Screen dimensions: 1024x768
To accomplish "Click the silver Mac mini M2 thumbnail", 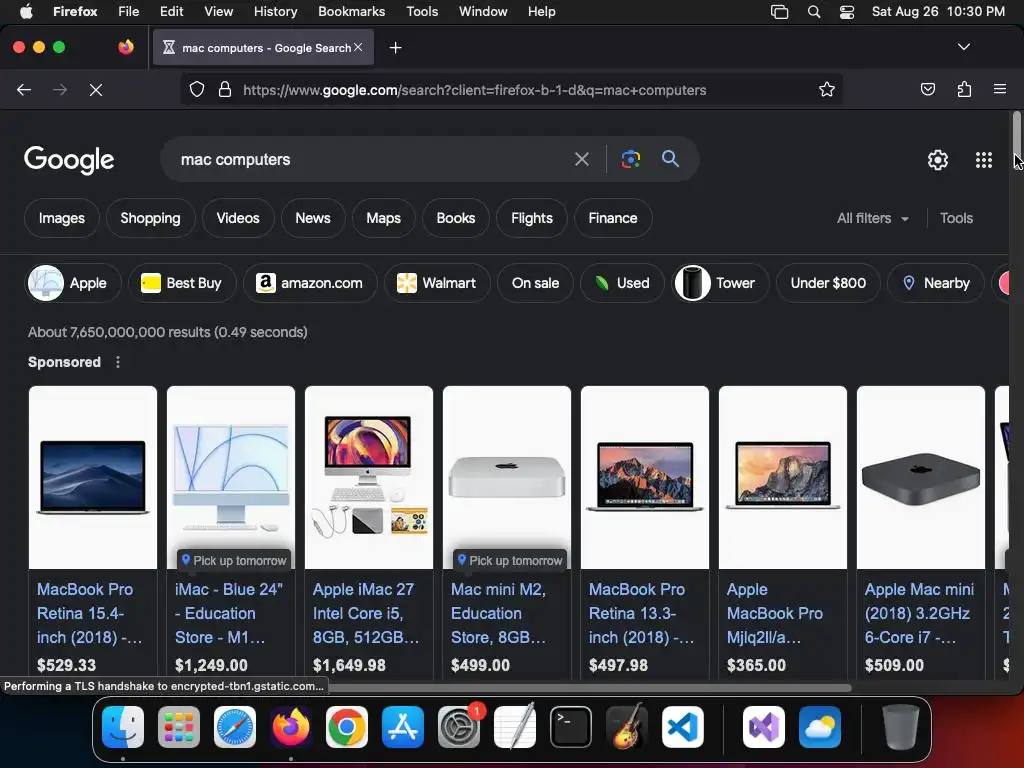I will click(507, 477).
